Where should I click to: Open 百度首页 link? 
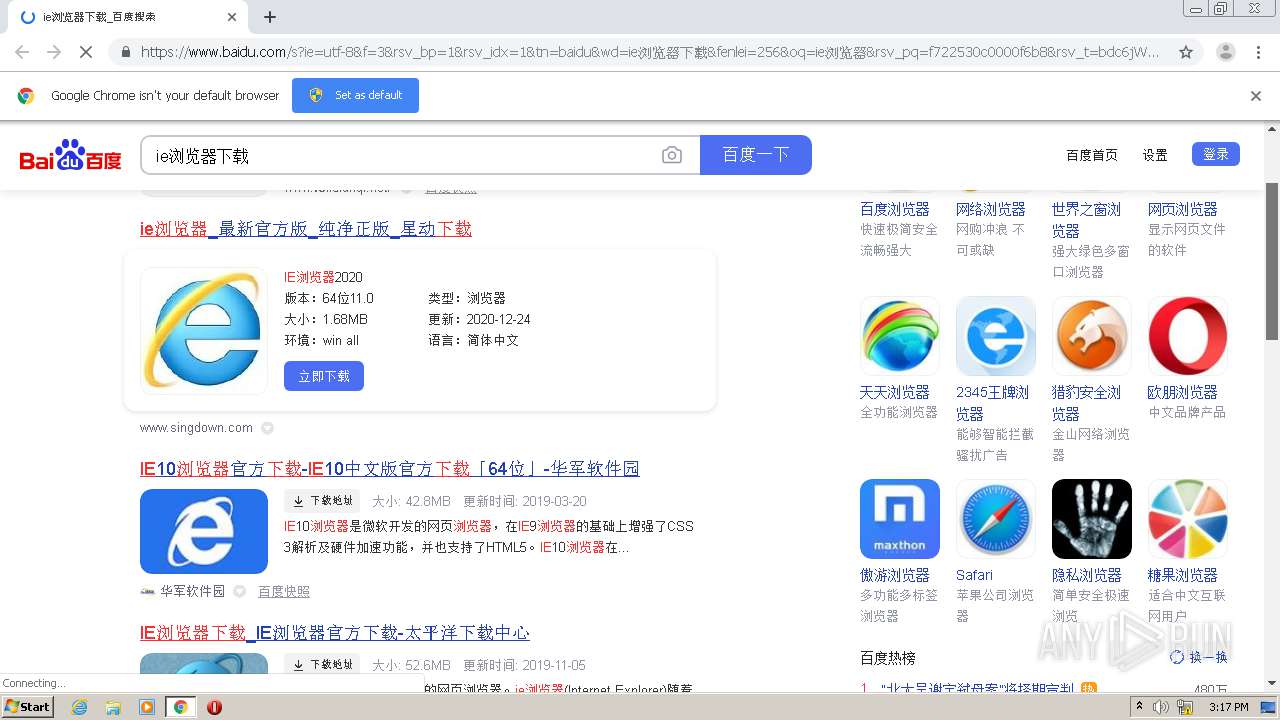(x=1092, y=155)
